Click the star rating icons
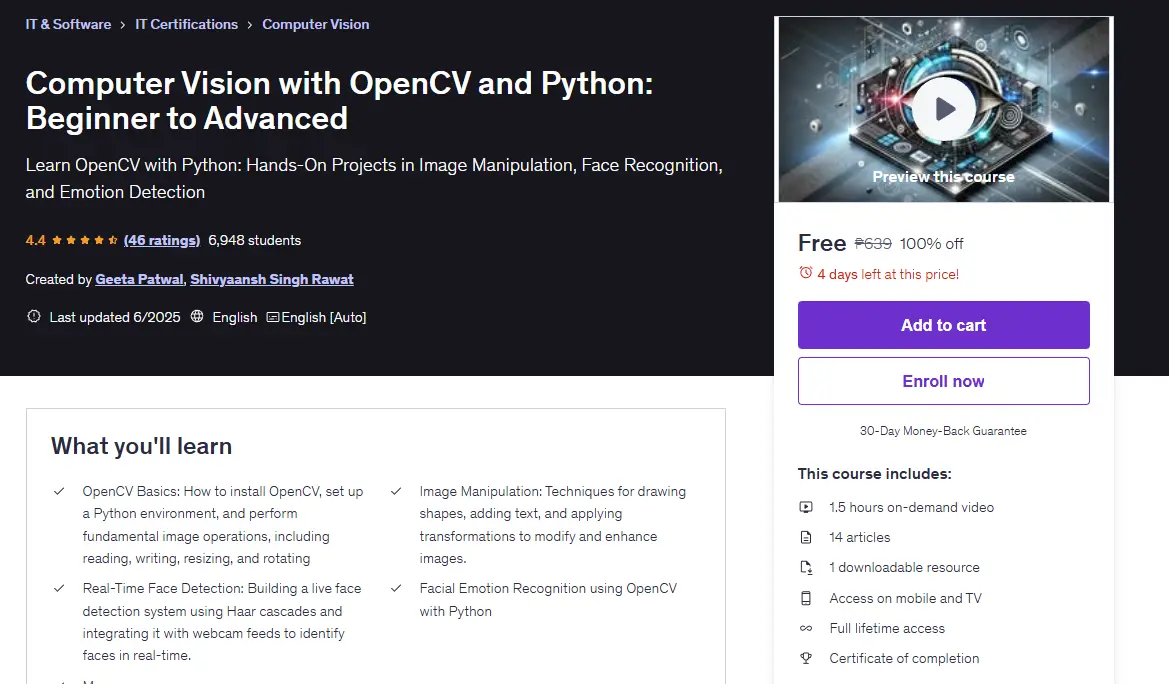The image size is (1169, 684). [x=84, y=240]
